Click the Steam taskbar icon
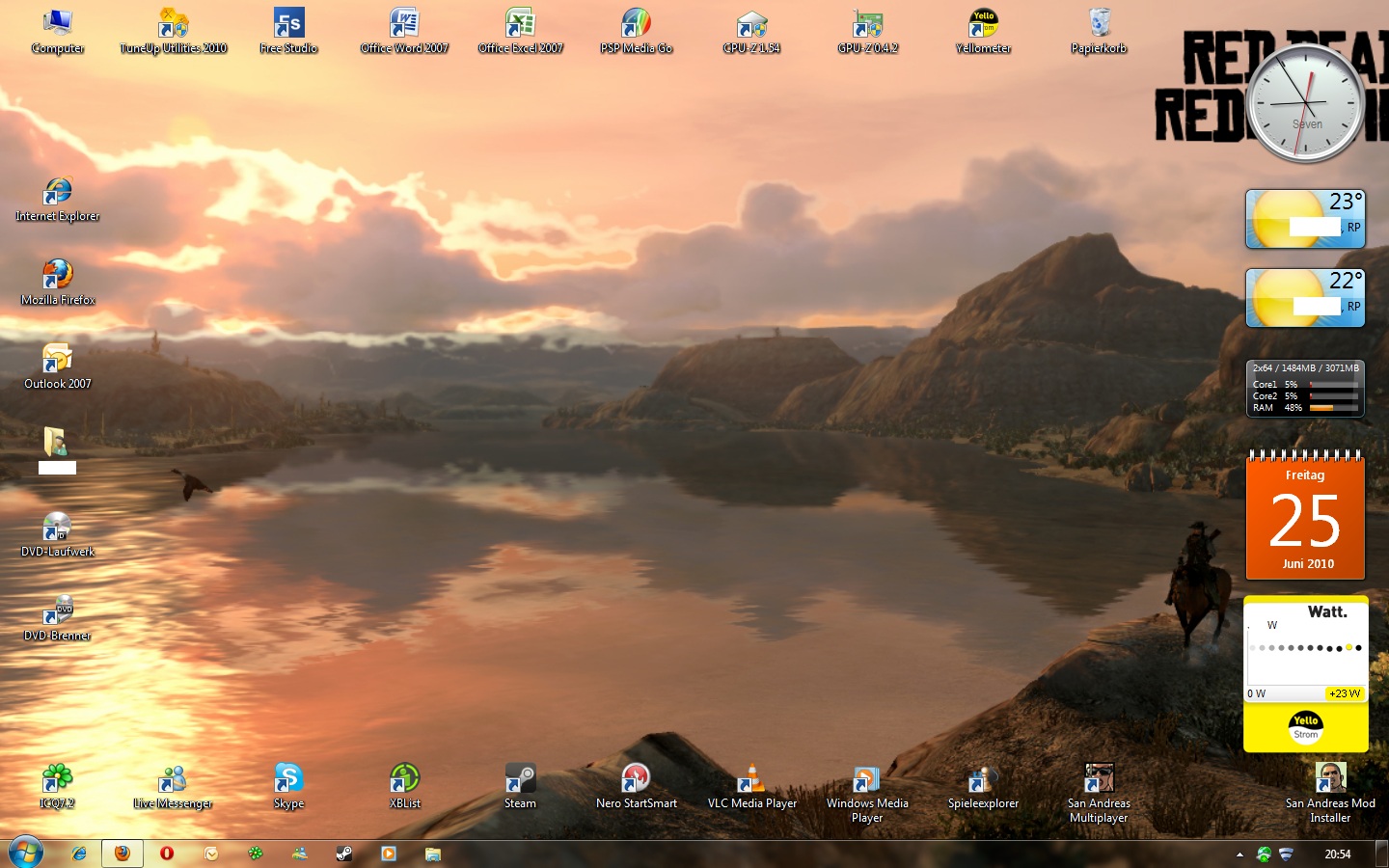 pos(344,854)
